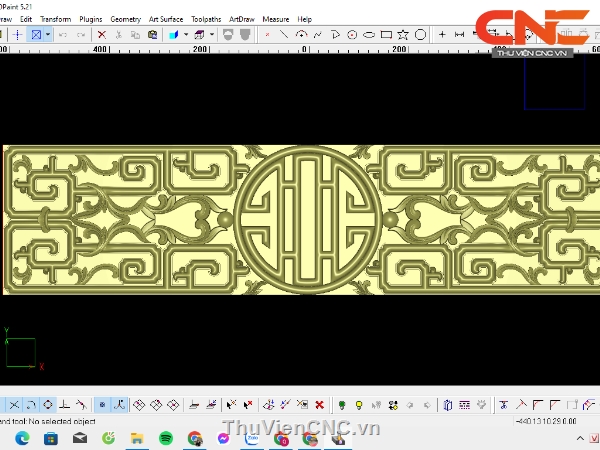The image size is (600, 450).
Task: Toggle the blue grid point snap button
Action: click(102, 405)
